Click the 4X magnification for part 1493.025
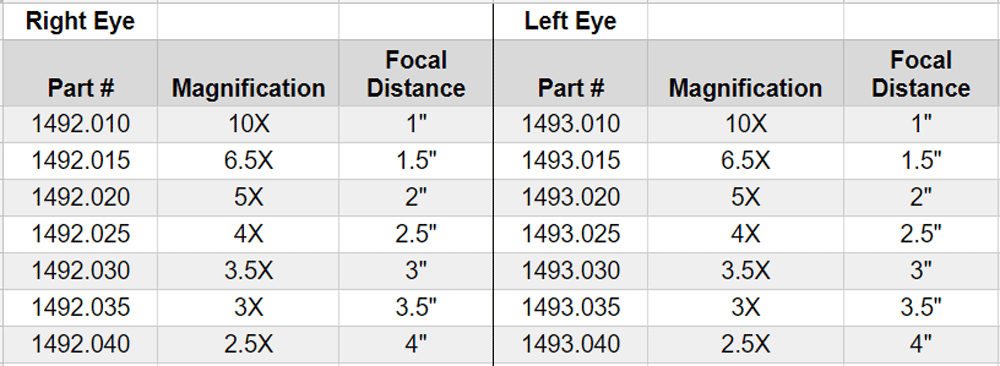Viewport: 1000px width, 366px height. (746, 234)
